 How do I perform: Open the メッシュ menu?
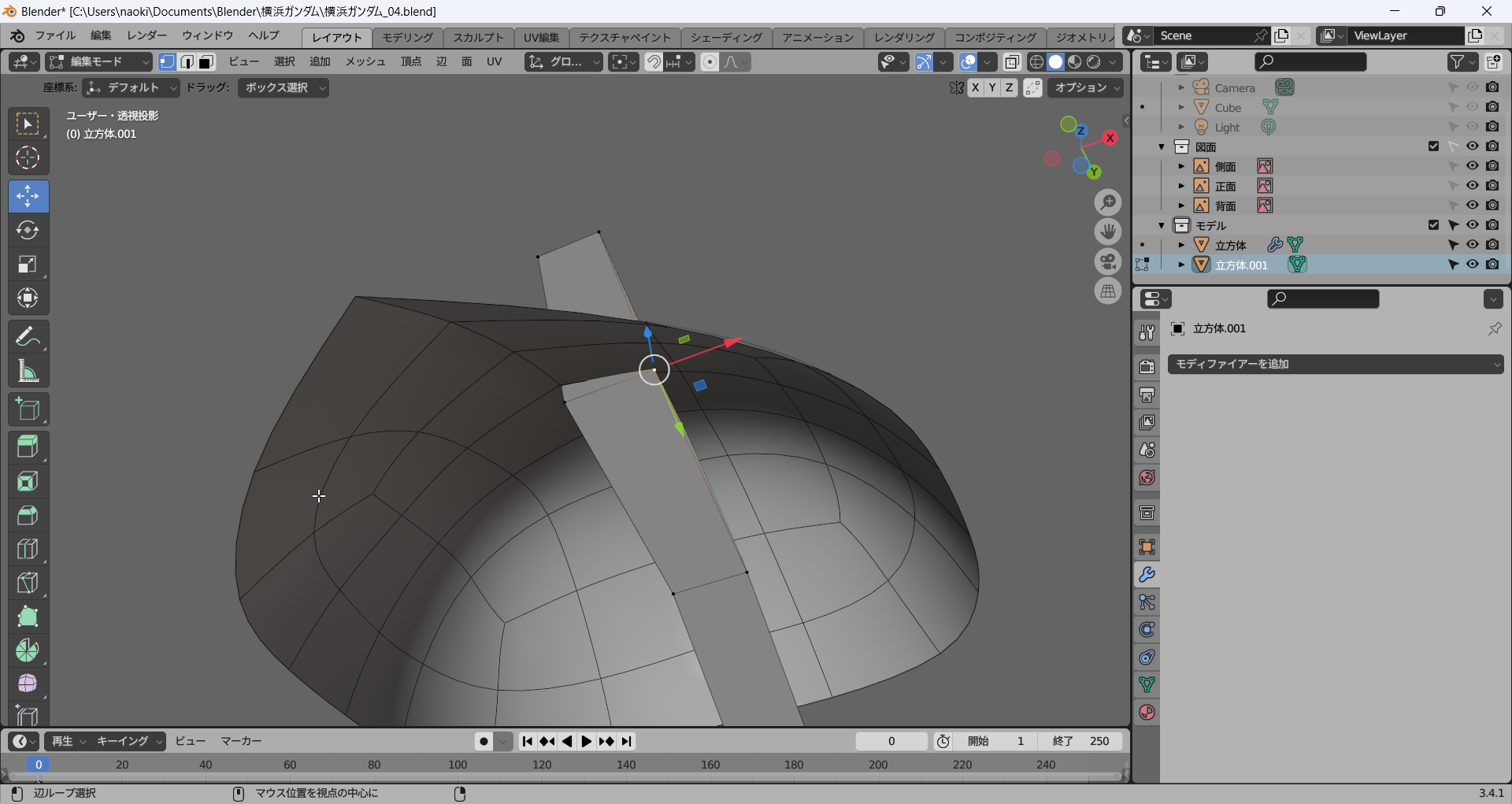point(365,61)
